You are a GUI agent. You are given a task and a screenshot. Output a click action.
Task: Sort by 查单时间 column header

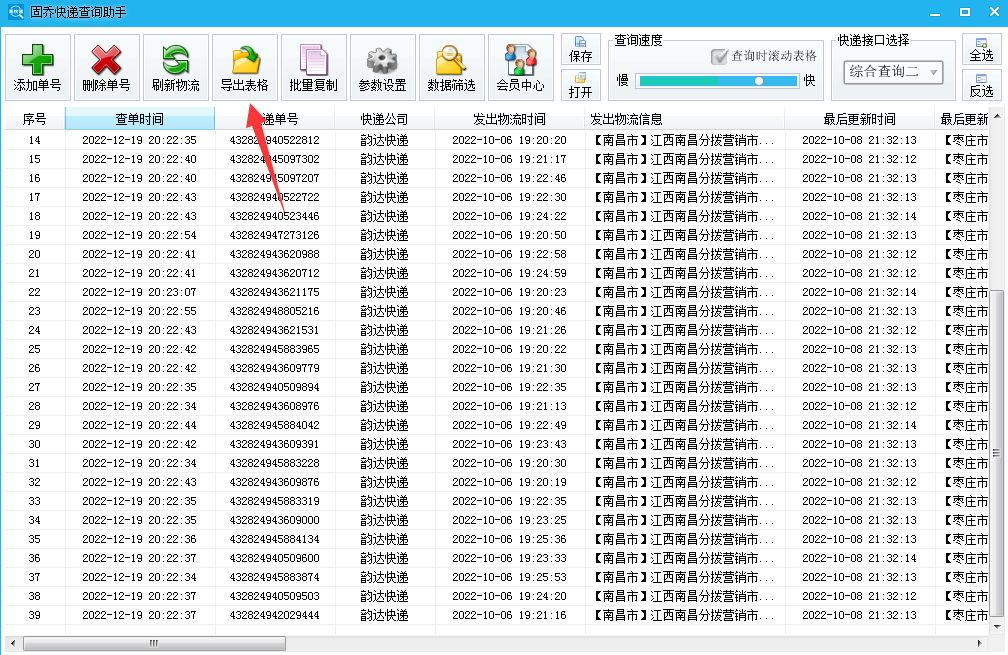click(x=140, y=119)
